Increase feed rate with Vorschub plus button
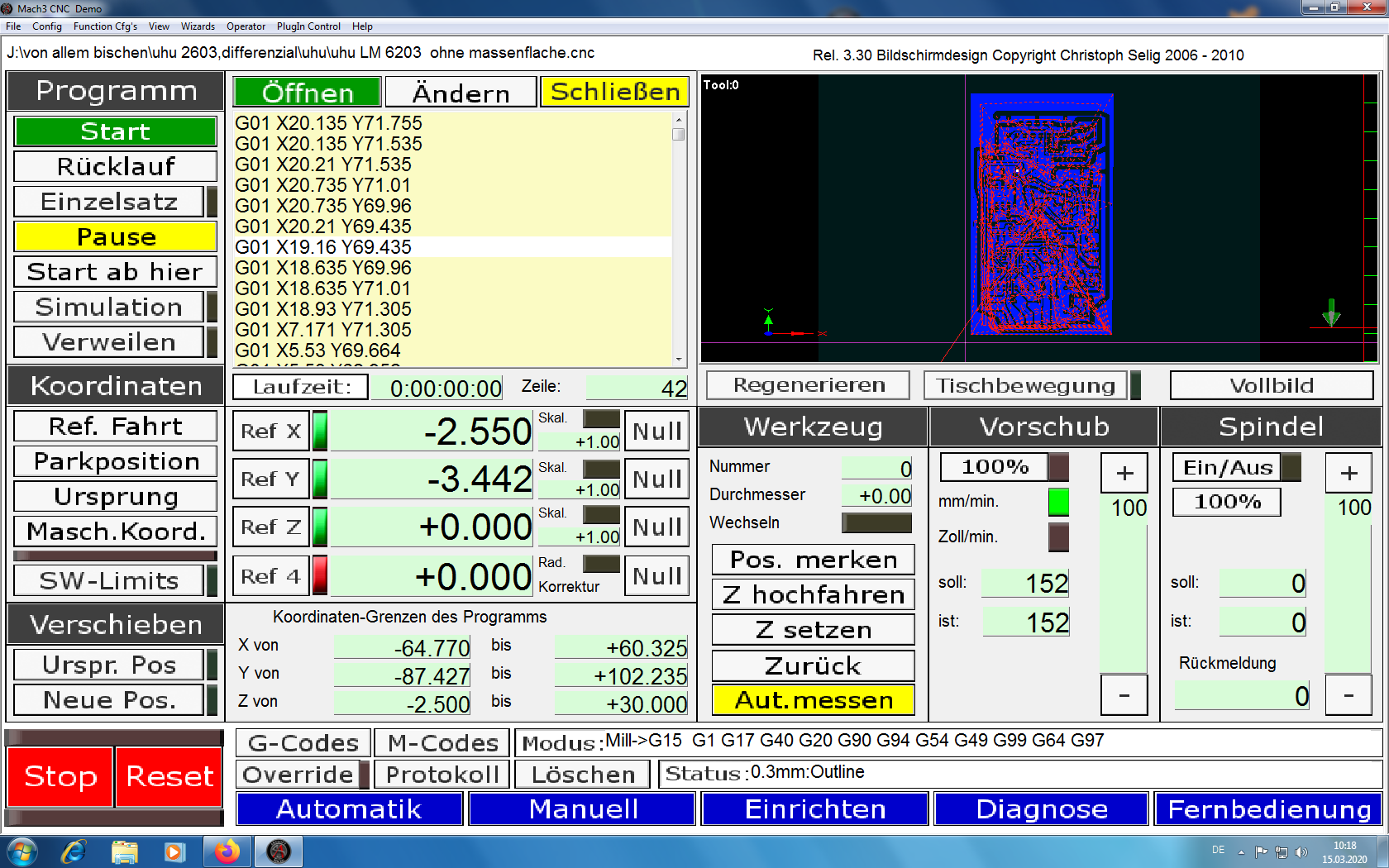The image size is (1389, 868). 1124,473
